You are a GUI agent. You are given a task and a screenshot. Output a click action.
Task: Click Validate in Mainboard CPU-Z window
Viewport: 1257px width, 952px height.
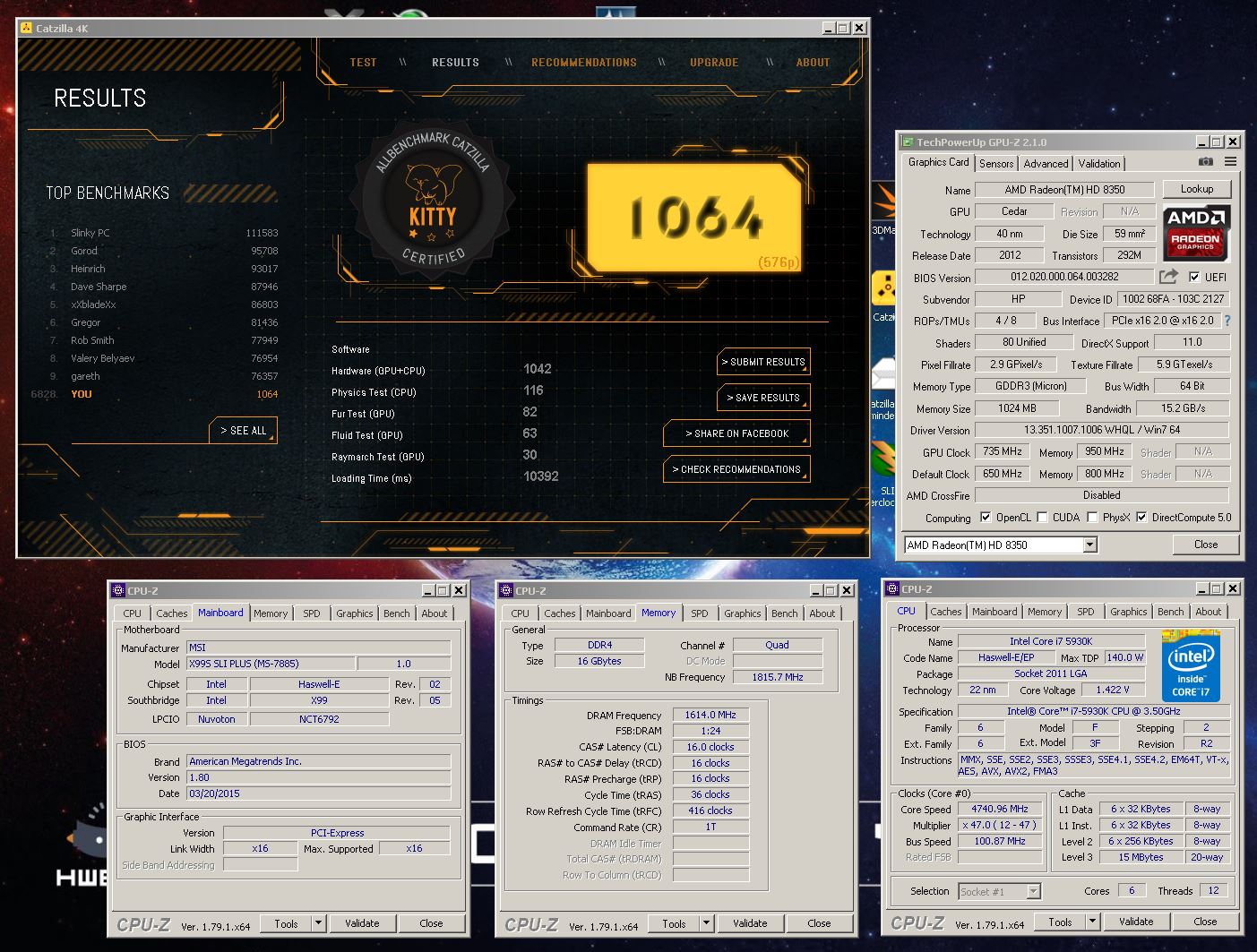coord(362,923)
